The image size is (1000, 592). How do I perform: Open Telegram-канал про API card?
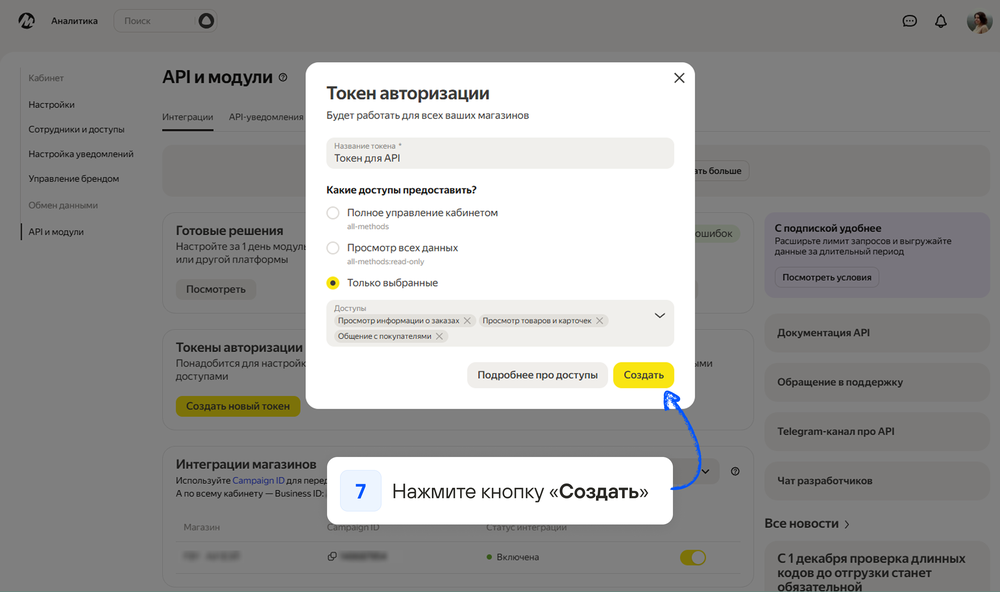(877, 432)
